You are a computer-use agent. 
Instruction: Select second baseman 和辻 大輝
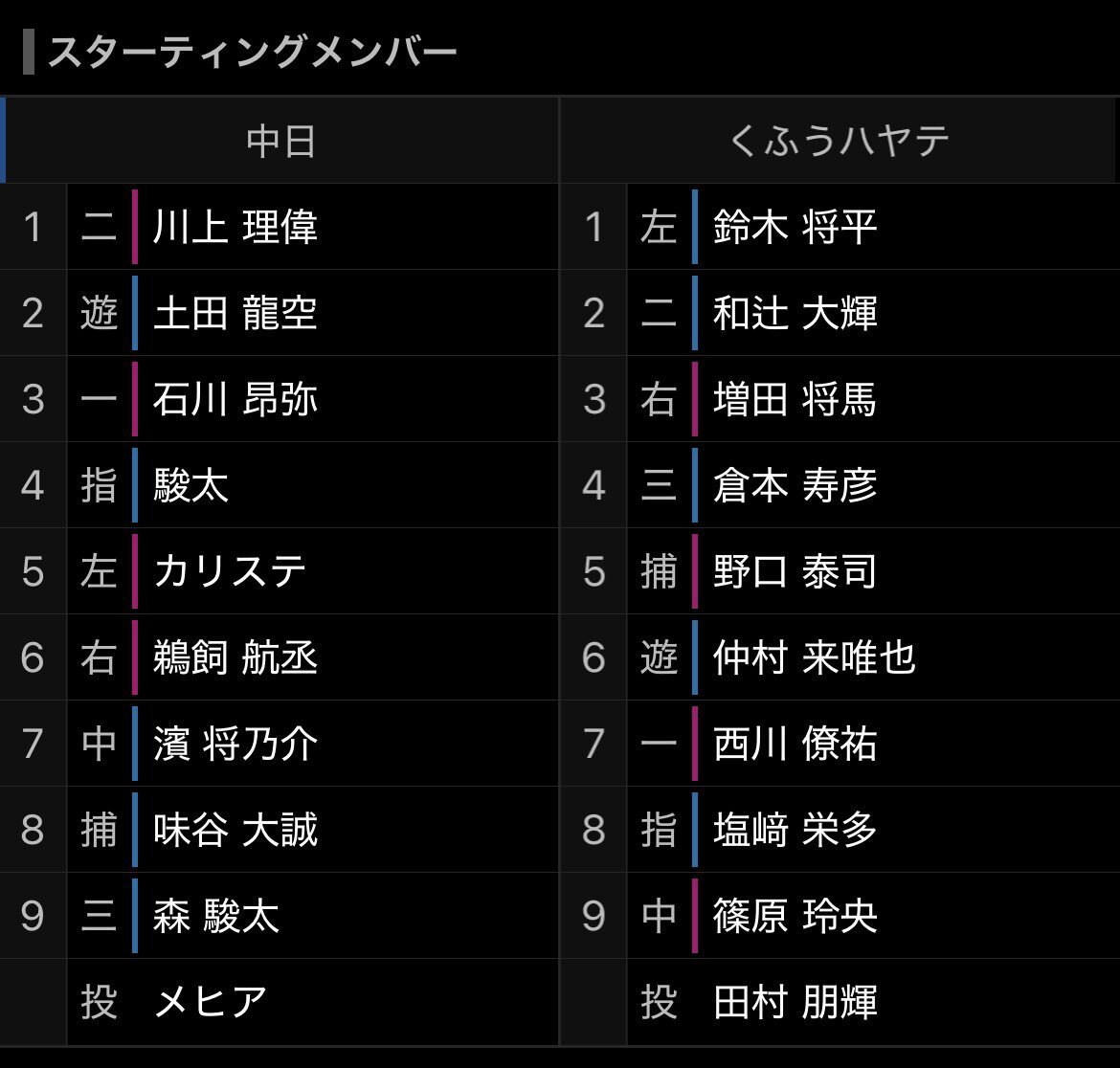795,313
